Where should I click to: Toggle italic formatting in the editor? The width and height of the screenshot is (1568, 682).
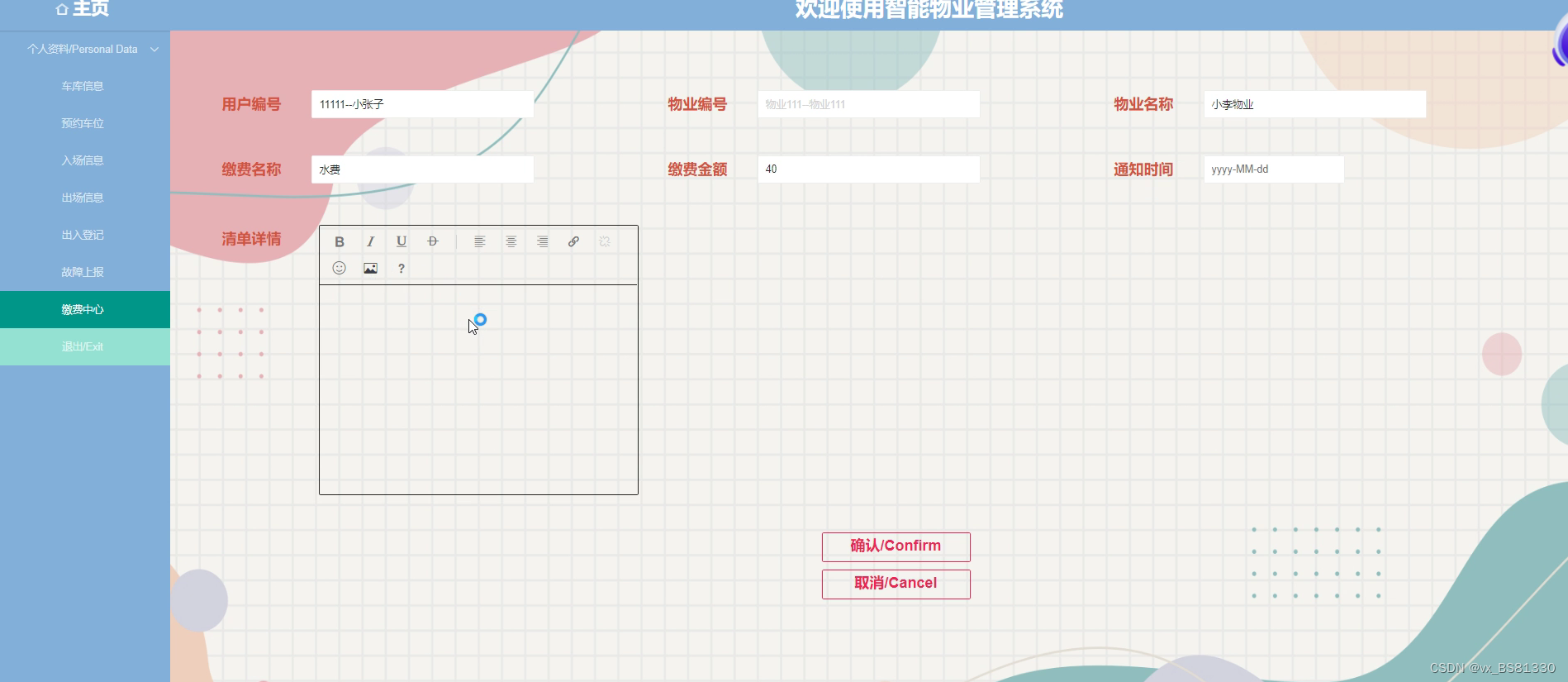[370, 241]
